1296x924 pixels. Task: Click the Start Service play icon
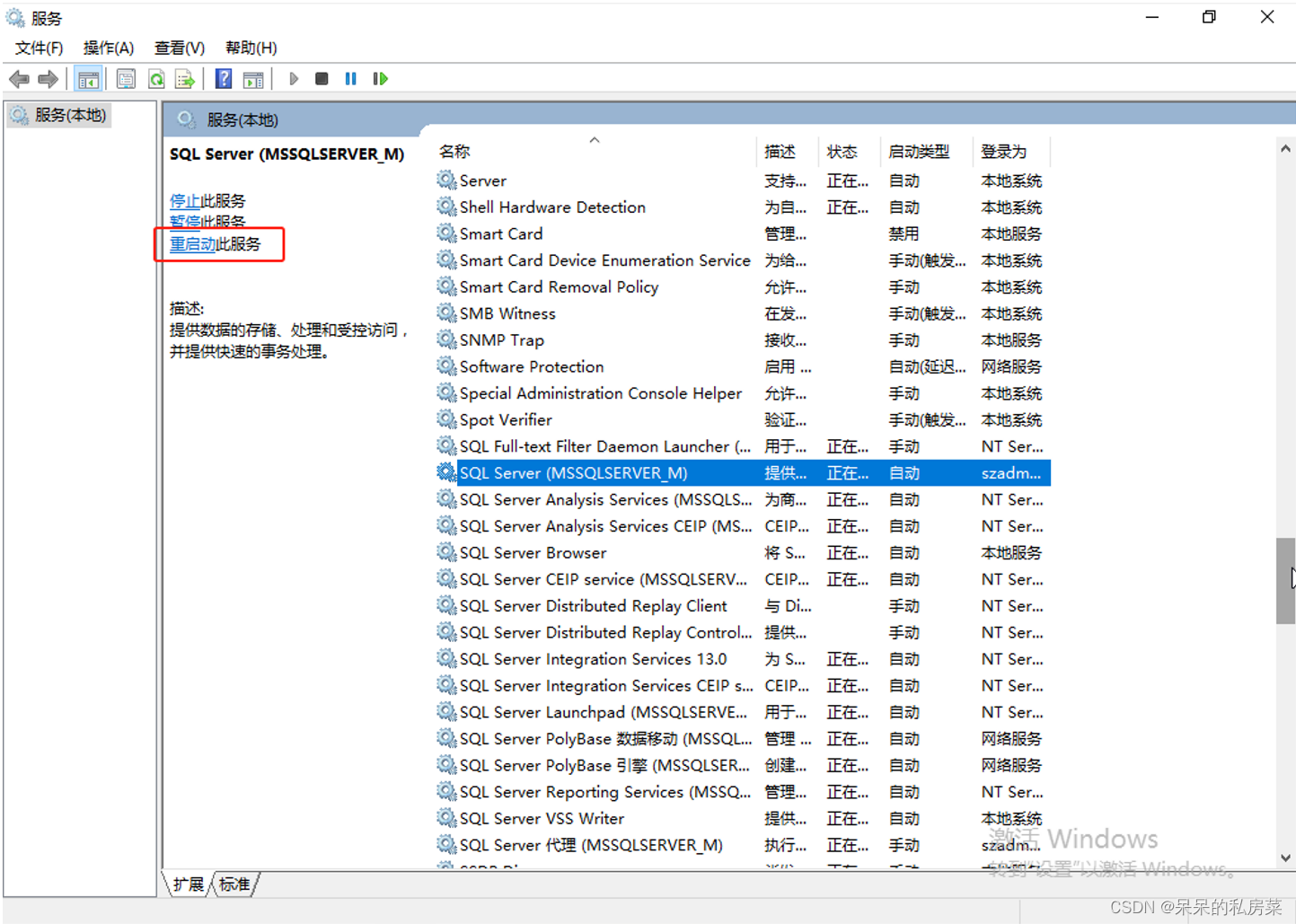coord(294,79)
